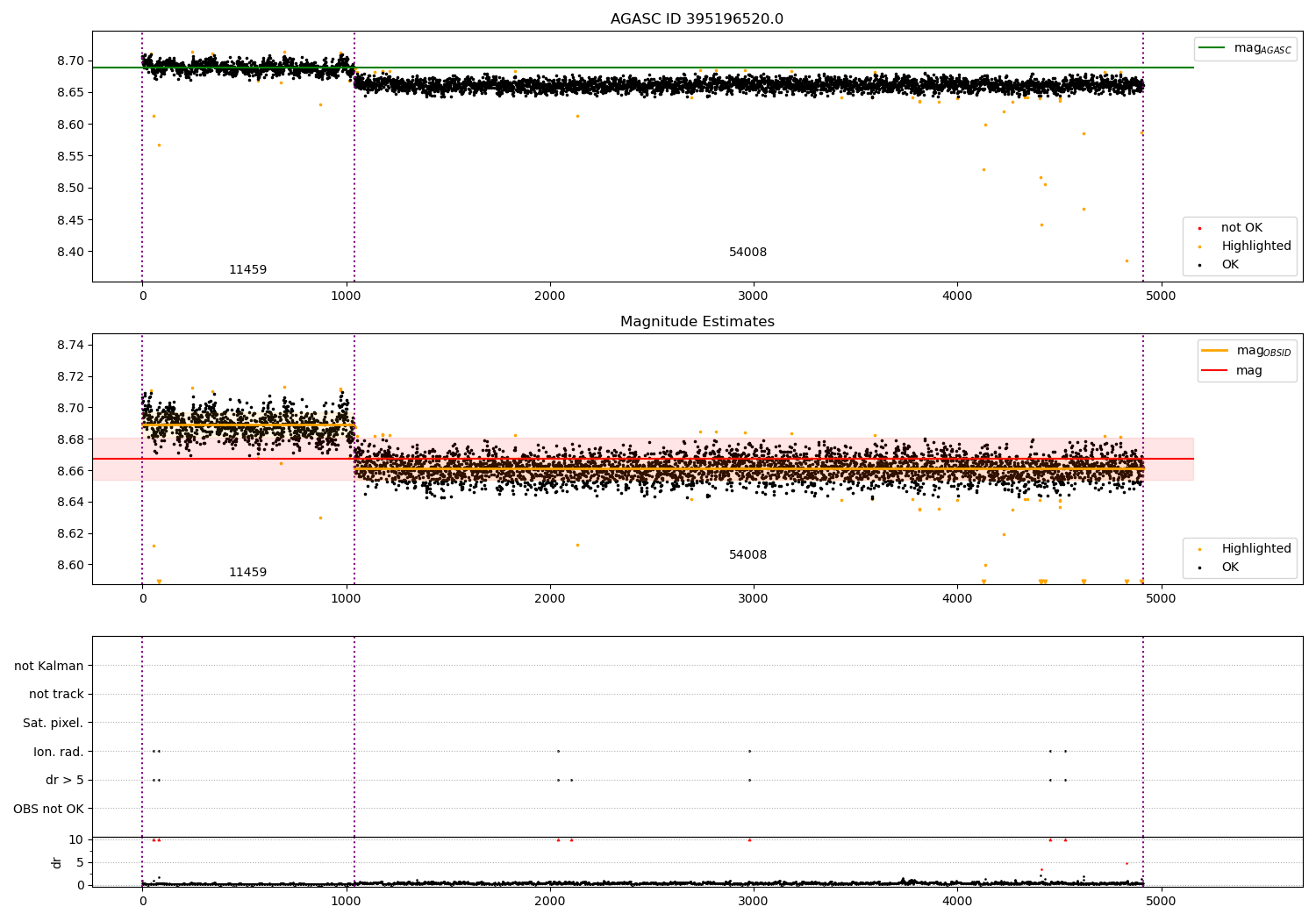Click the 8.40 y-tick of the top plot
Image resolution: width=1316 pixels, height=921 pixels.
coord(71,252)
